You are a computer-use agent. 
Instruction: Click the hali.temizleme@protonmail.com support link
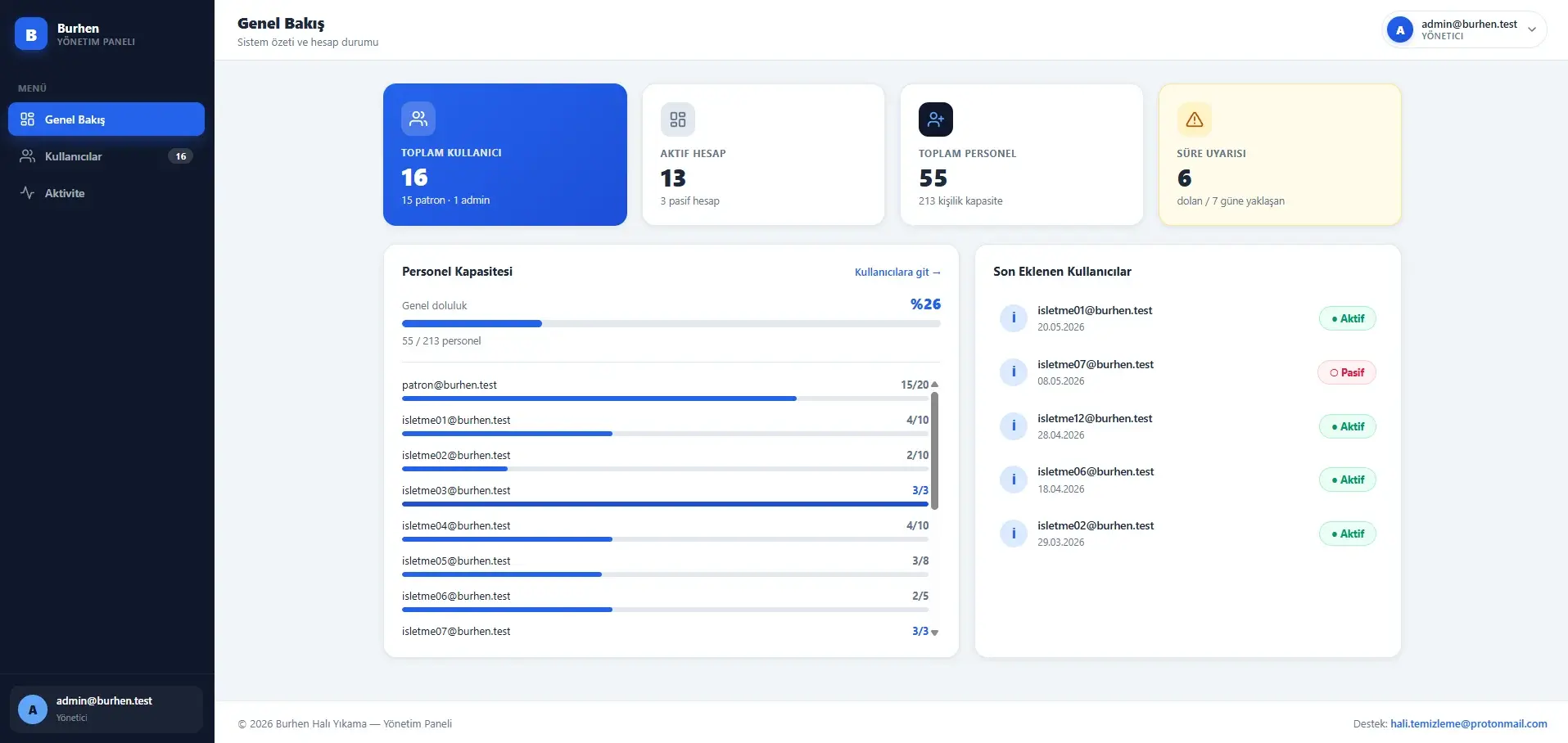(1469, 724)
